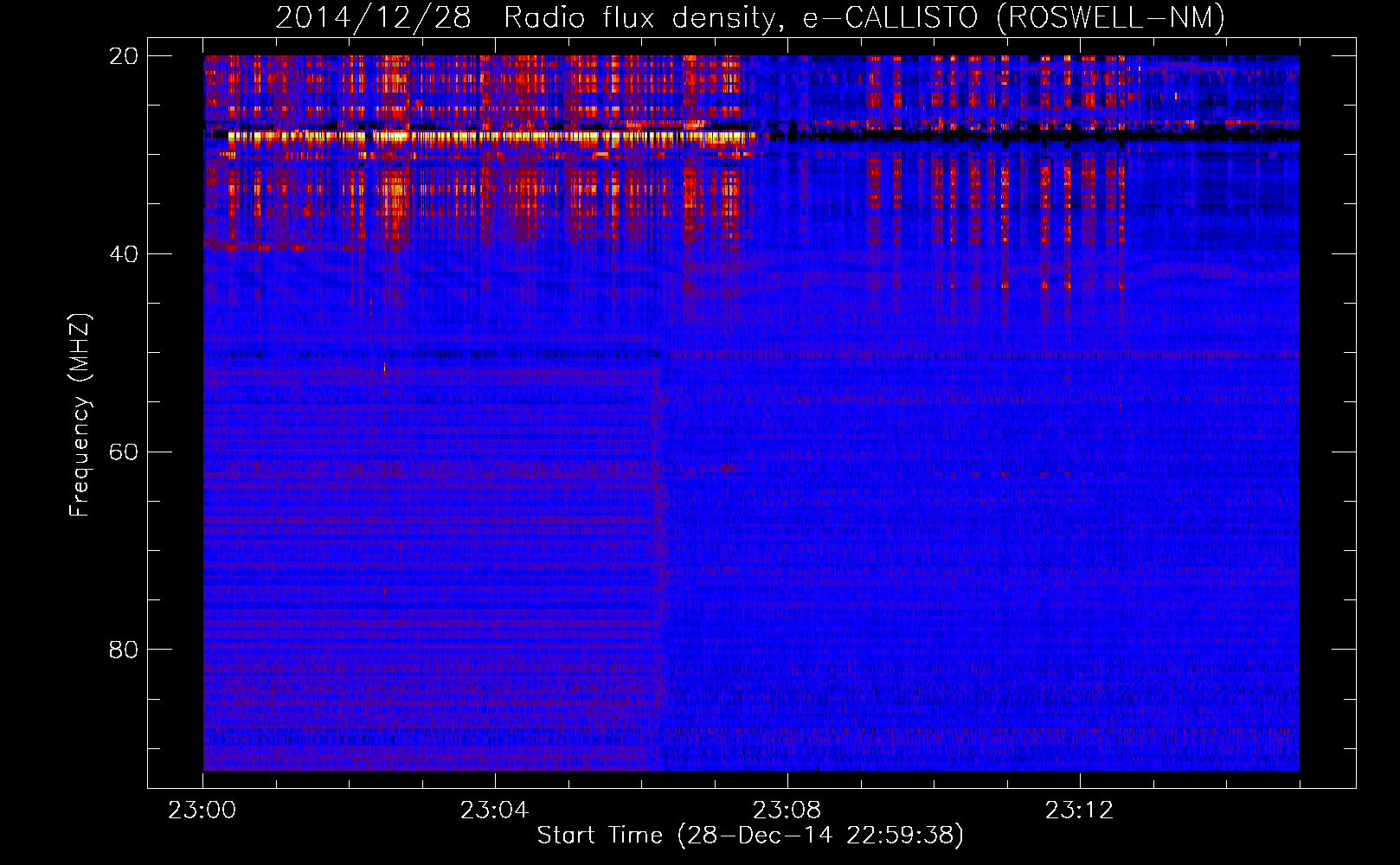Click the plot title with date 2014/12/28

[750, 18]
